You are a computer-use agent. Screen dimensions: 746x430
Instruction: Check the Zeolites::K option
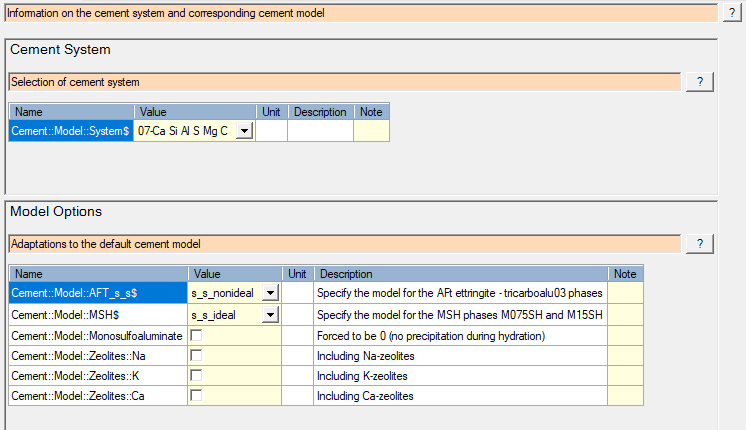coord(197,376)
